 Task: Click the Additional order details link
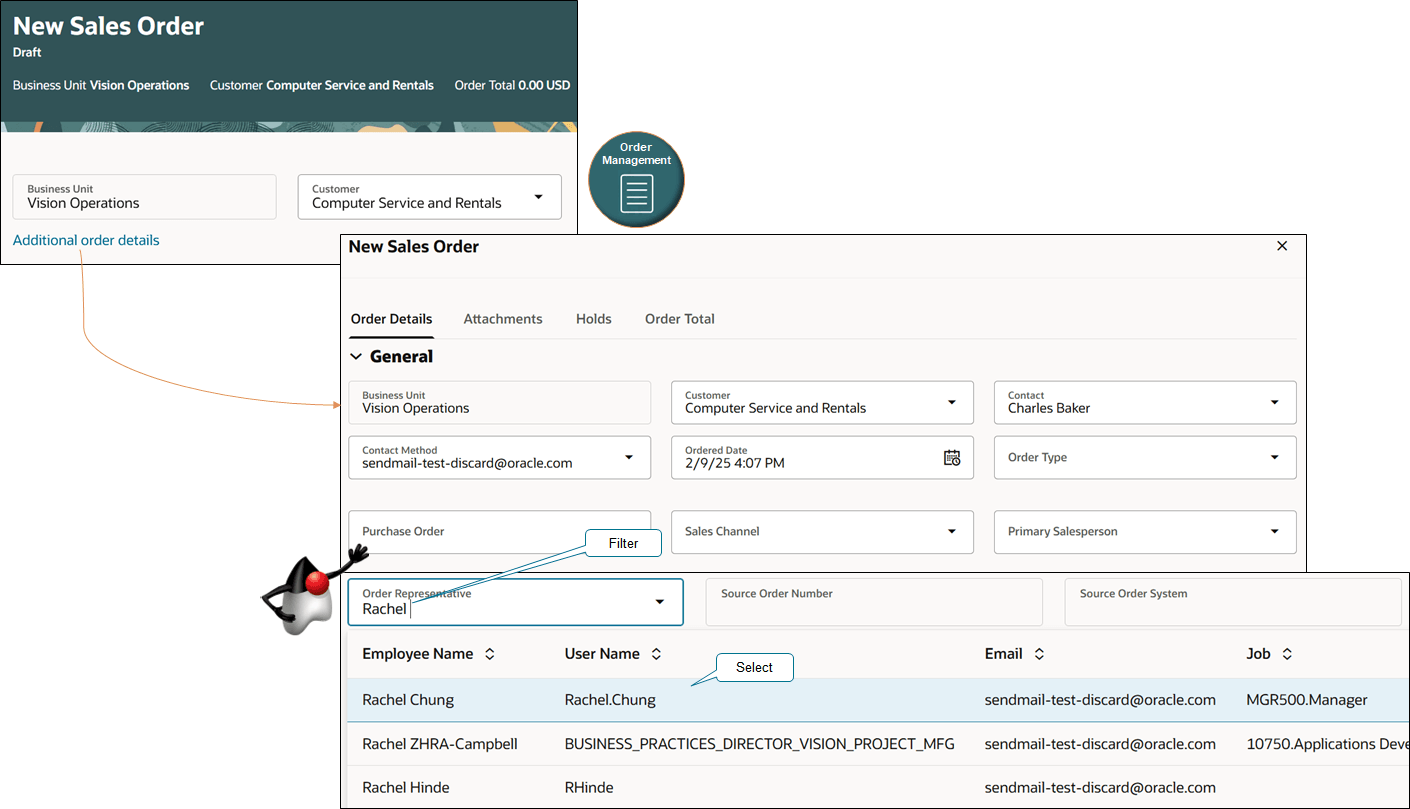coord(86,240)
